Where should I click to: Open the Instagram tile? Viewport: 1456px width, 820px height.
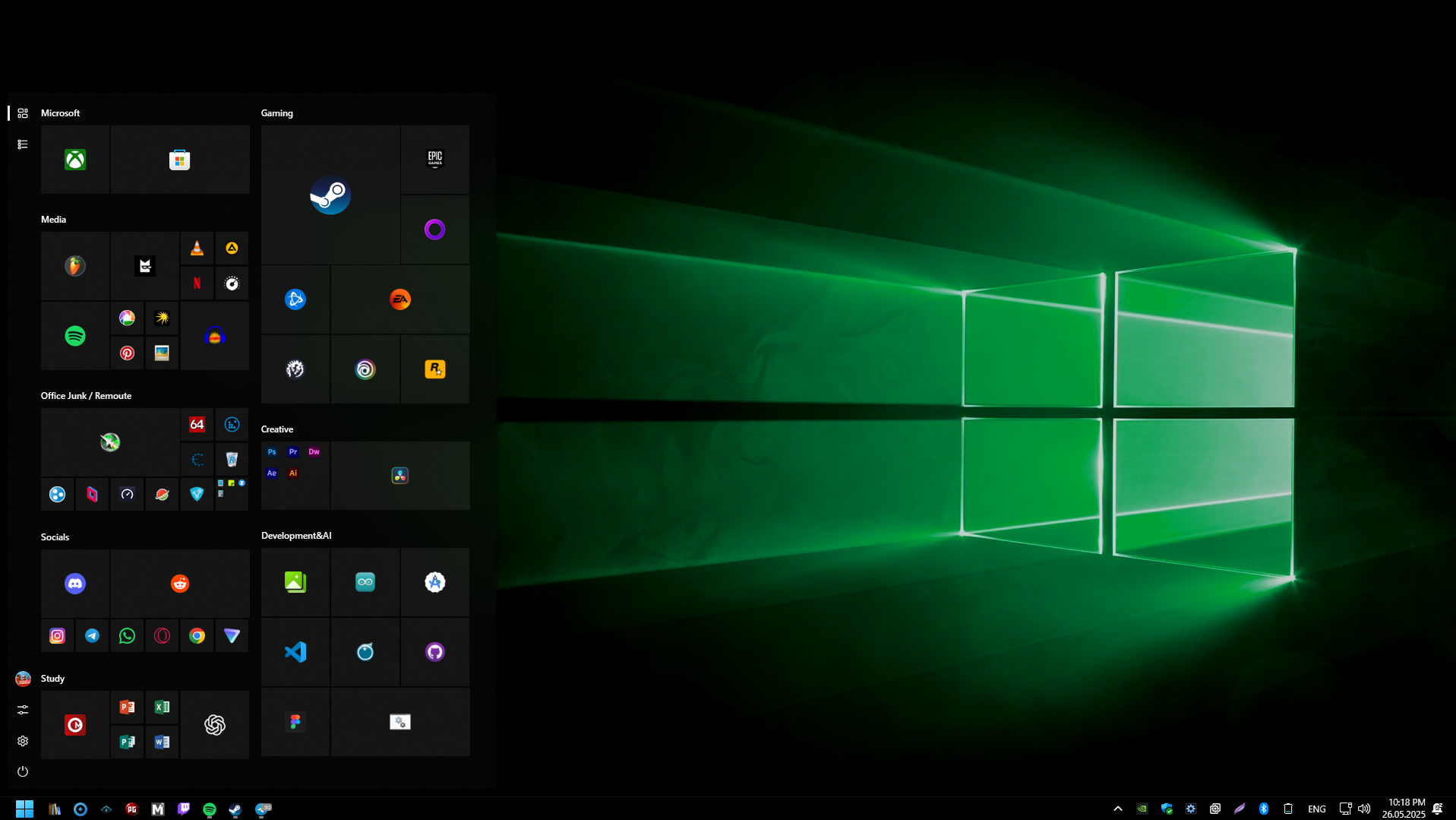tap(57, 636)
